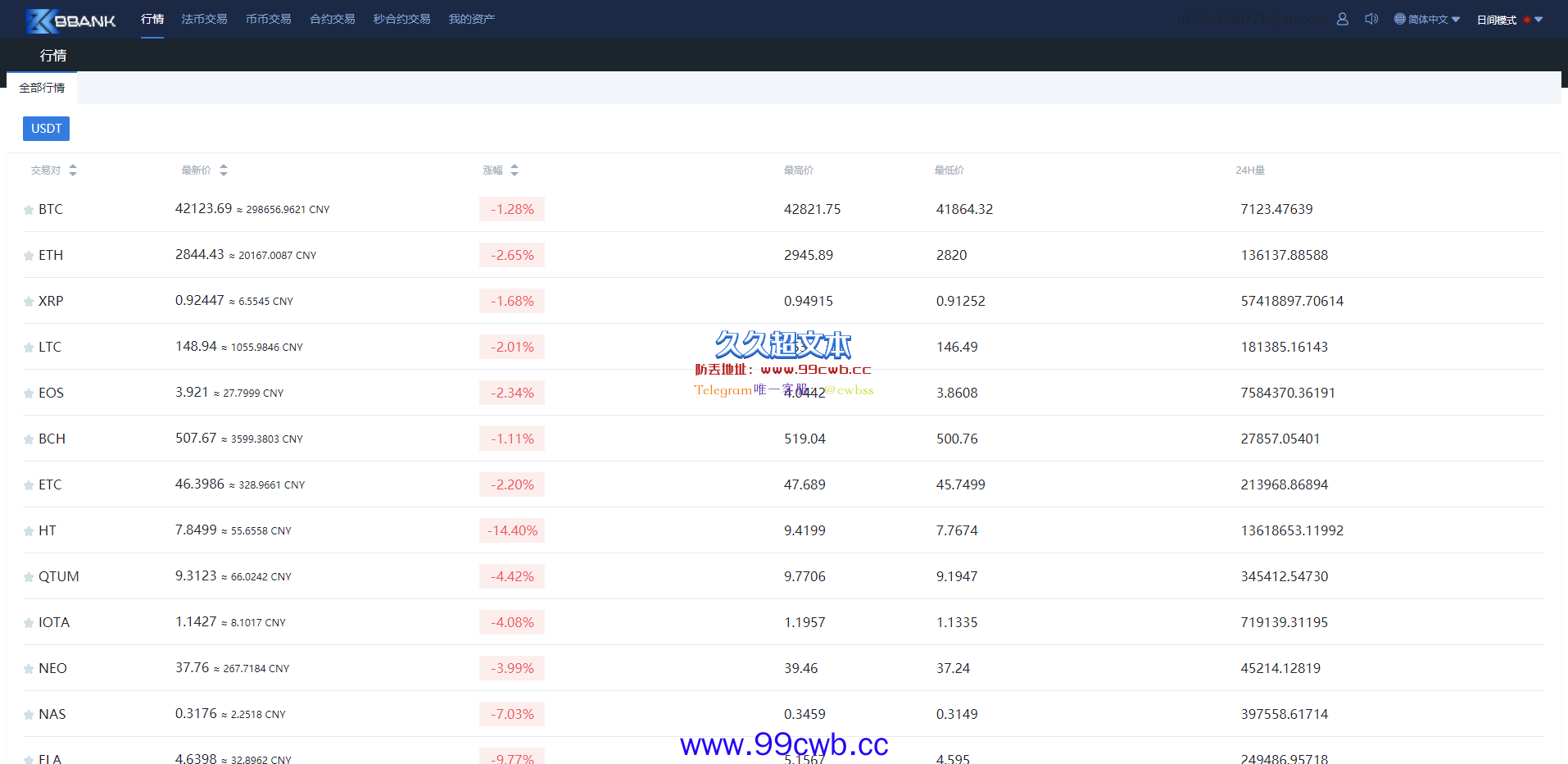Open the 法币交易 nav item
The height and width of the screenshot is (764, 1568).
[204, 19]
